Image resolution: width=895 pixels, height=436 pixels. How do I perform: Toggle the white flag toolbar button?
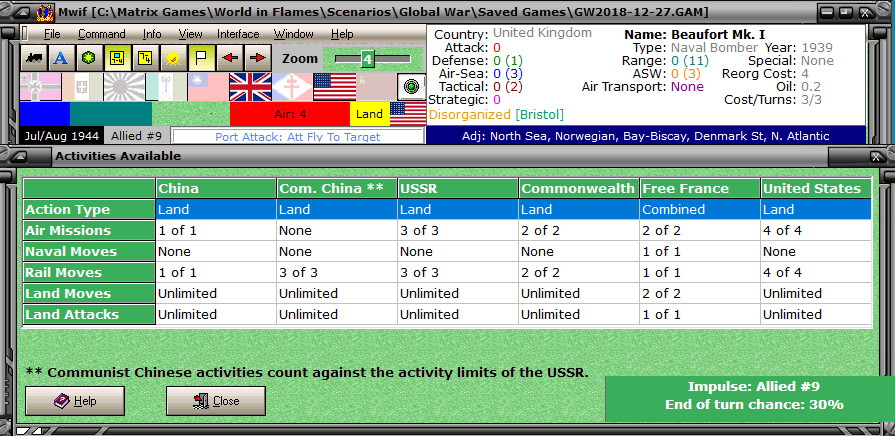pos(201,58)
